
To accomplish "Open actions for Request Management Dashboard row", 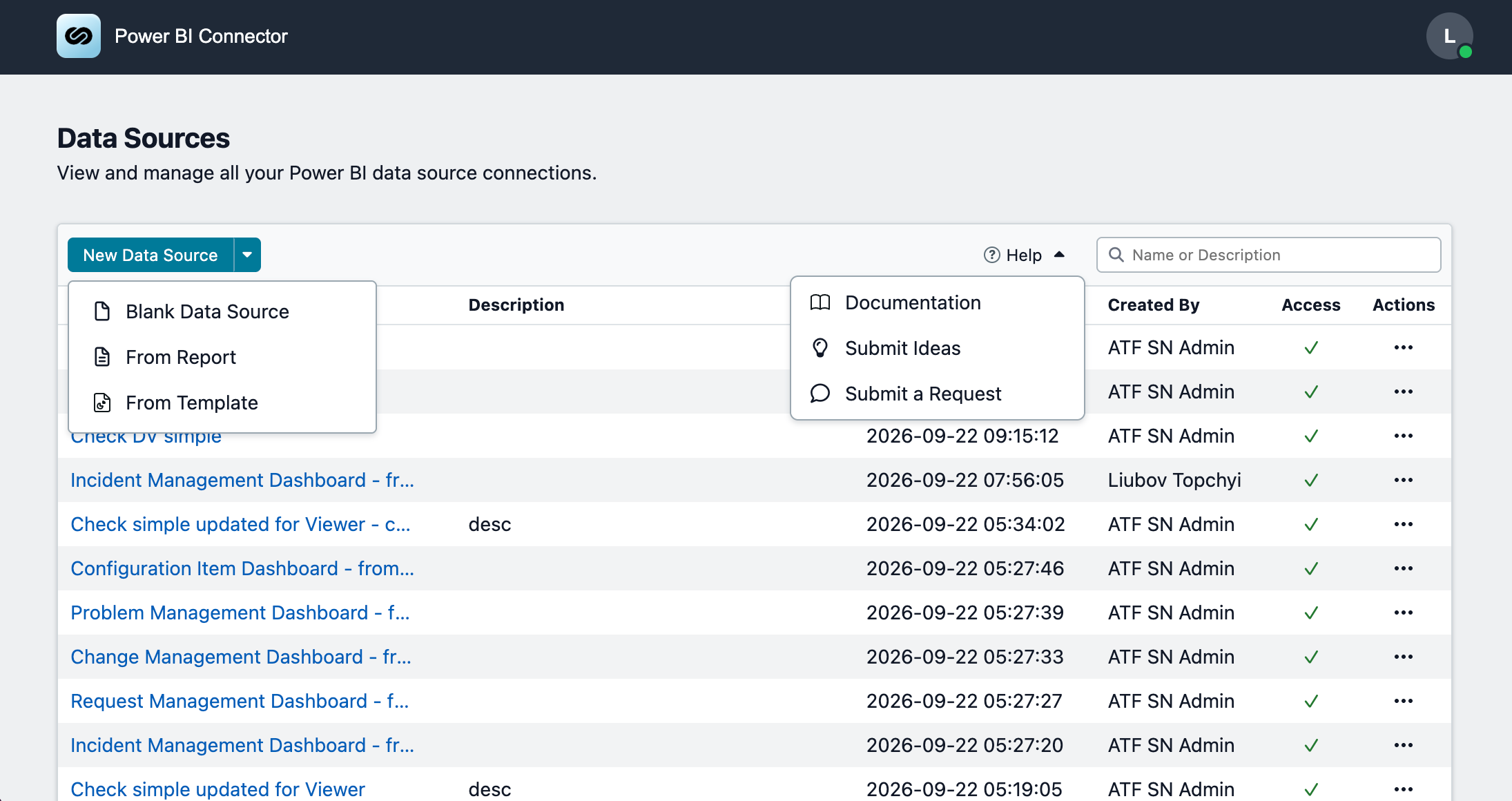I will [1404, 701].
